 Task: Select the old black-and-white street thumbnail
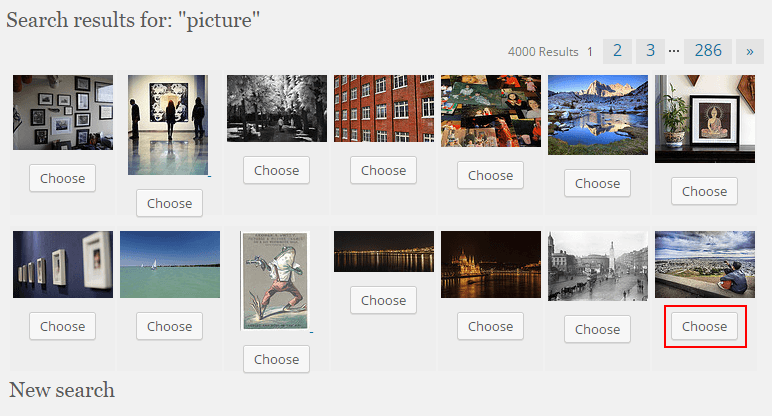[598, 266]
